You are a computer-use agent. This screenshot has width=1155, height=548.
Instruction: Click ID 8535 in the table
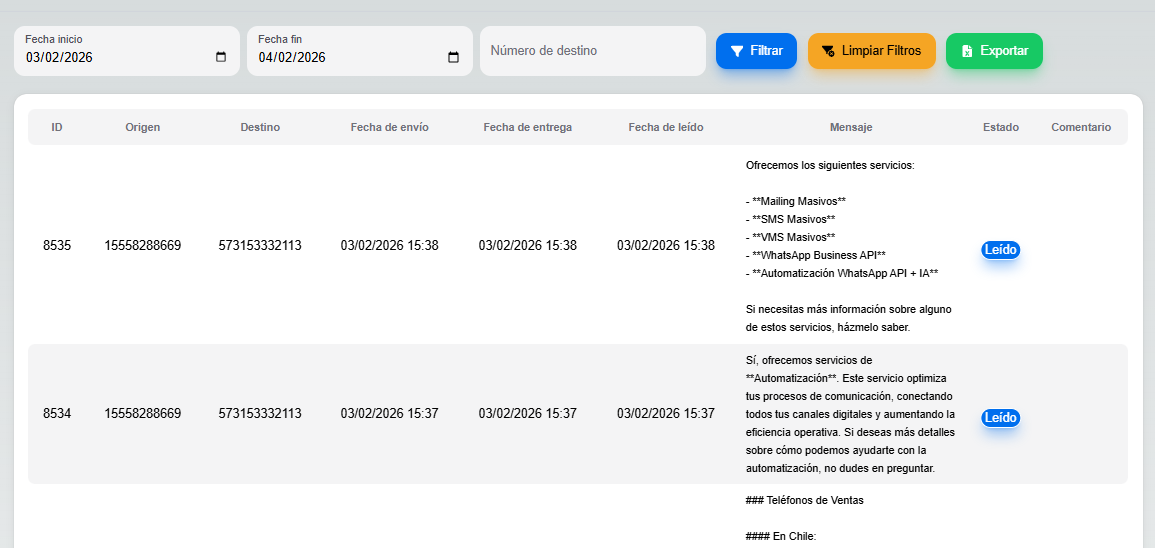(x=57, y=245)
